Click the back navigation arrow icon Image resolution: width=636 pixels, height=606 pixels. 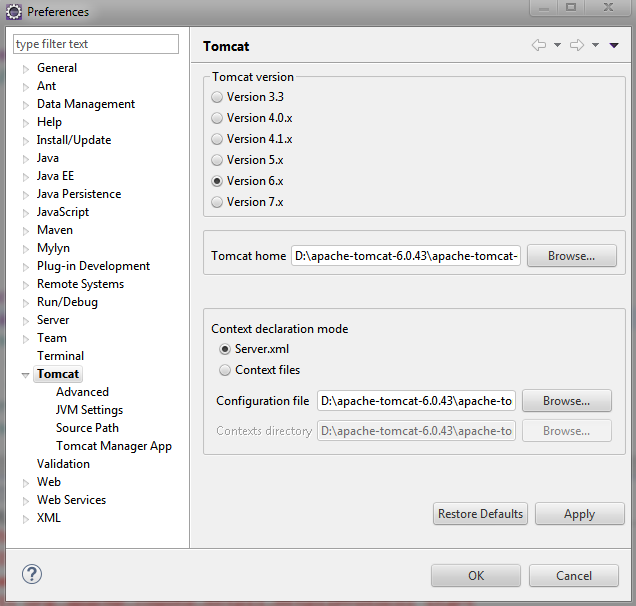point(539,45)
